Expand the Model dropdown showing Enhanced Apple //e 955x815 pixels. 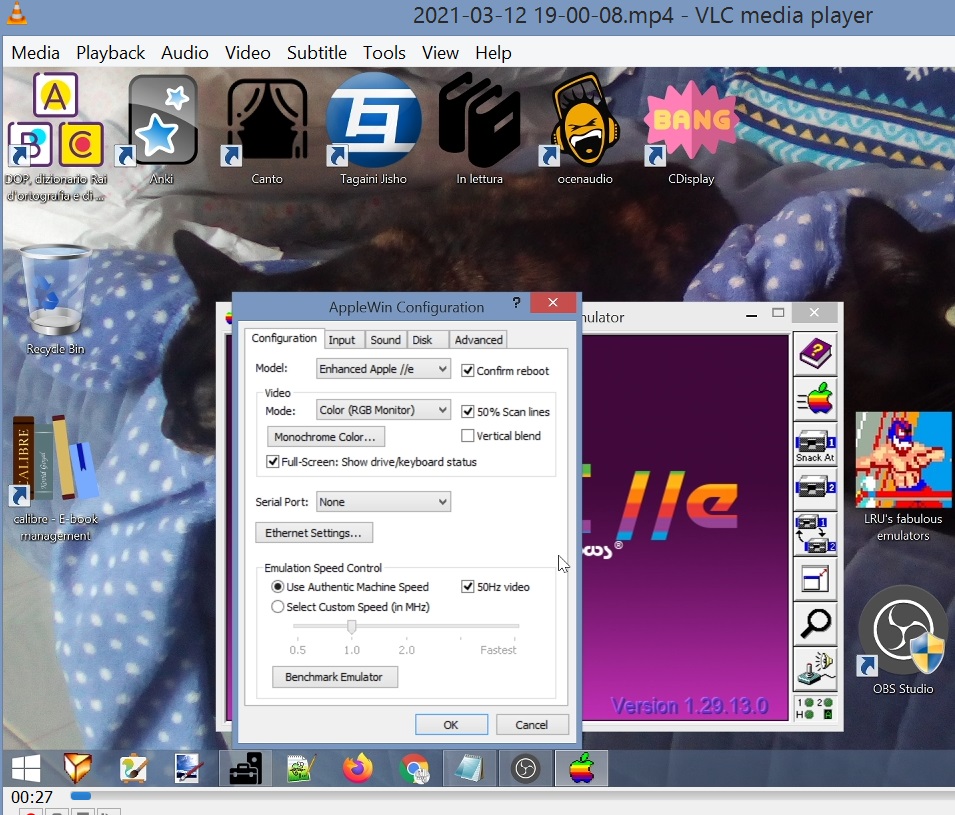(x=383, y=369)
